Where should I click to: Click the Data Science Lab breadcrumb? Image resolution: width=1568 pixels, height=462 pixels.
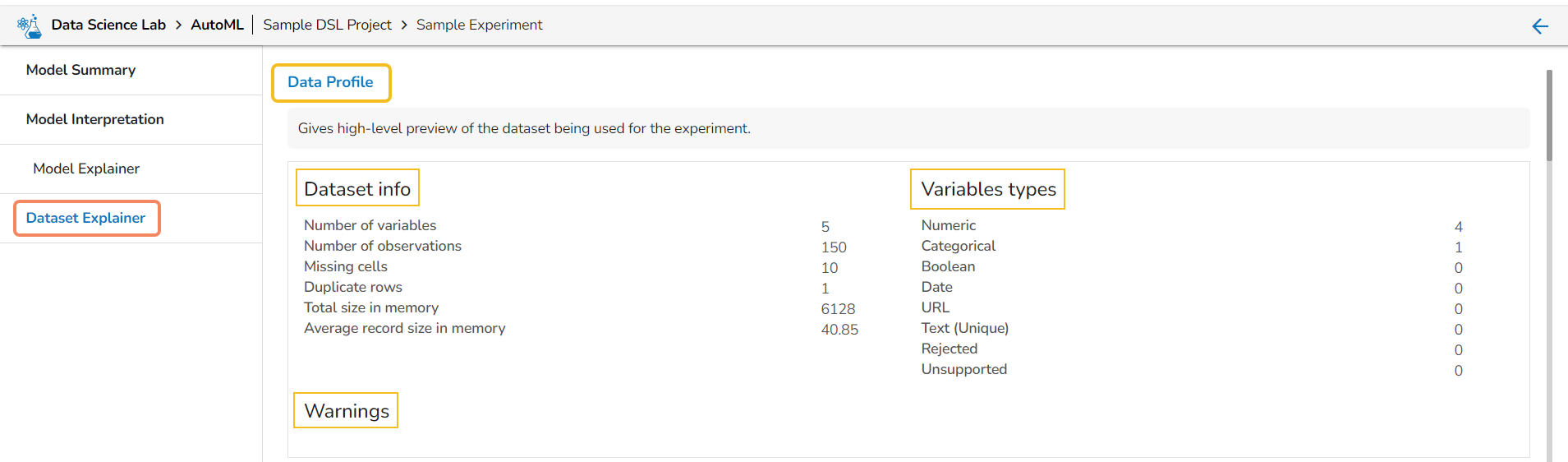(108, 25)
